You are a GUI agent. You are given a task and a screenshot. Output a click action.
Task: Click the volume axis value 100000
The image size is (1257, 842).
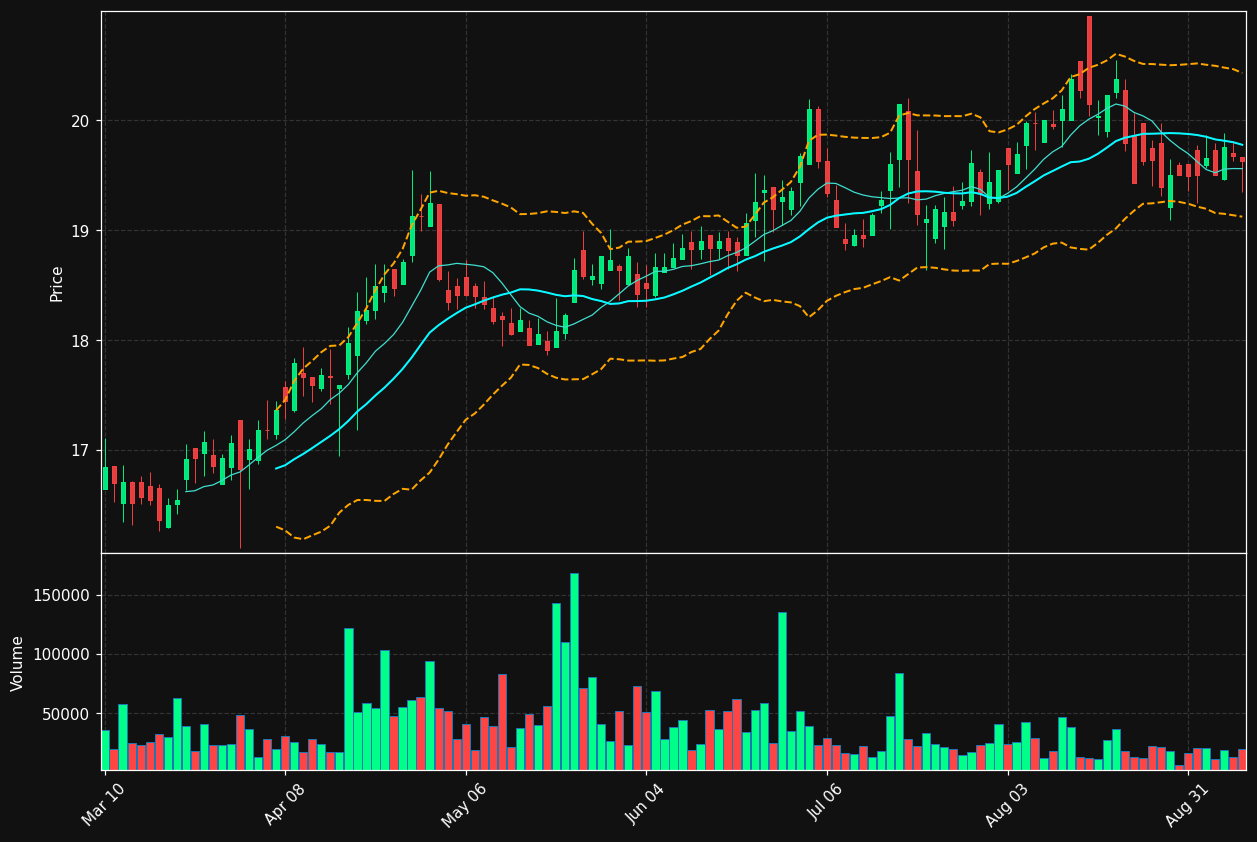[x=62, y=655]
